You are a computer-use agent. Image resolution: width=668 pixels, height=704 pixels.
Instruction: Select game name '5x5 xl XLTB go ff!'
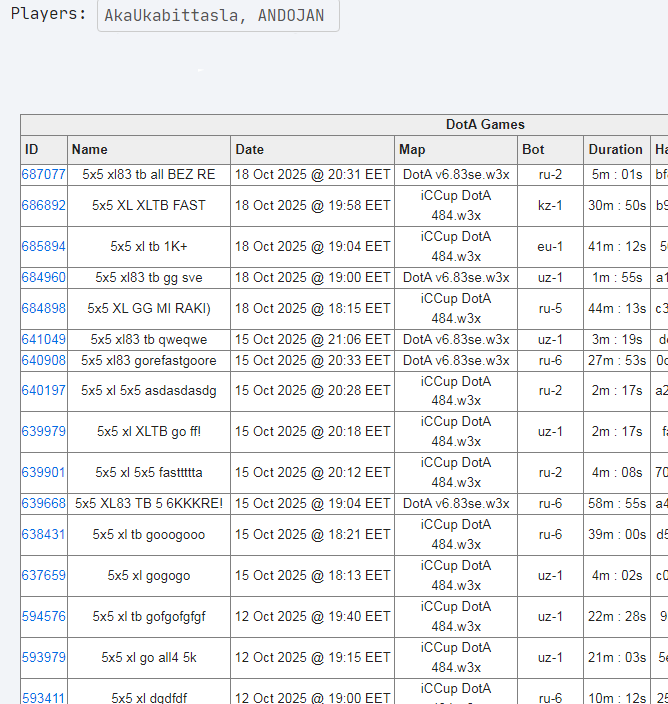[149, 431]
